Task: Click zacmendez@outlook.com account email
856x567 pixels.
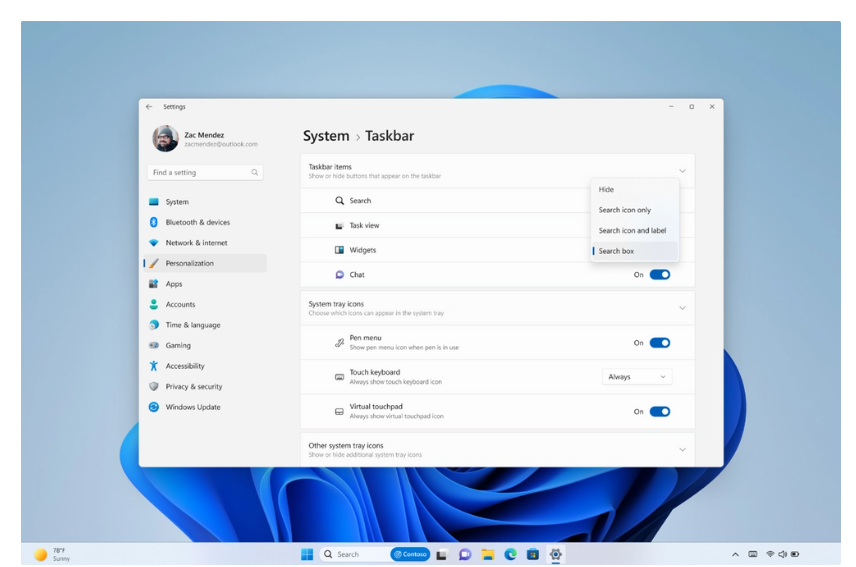Action: tap(221, 145)
